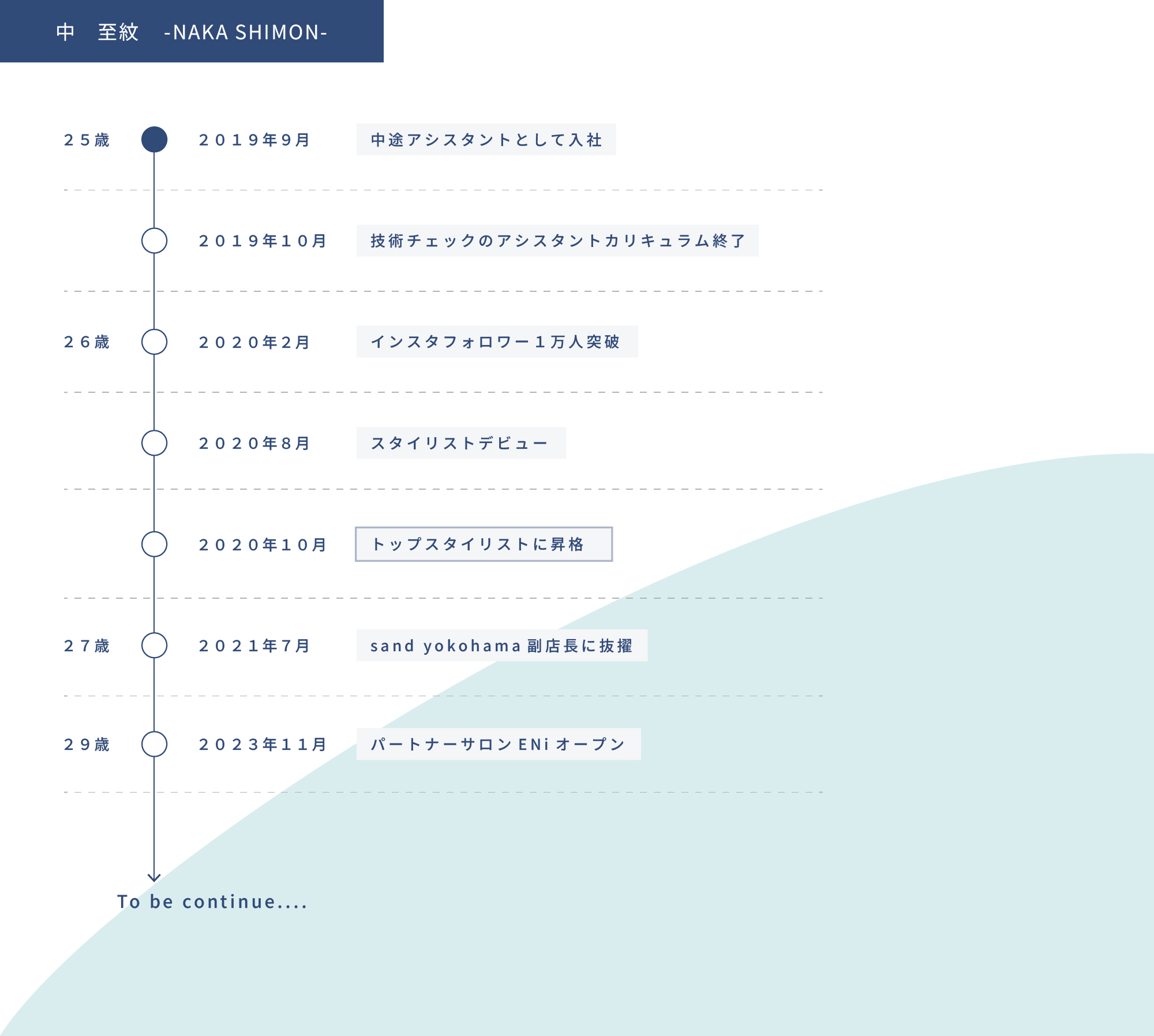Click the 2020年8月 timeline circle marker

point(154,443)
